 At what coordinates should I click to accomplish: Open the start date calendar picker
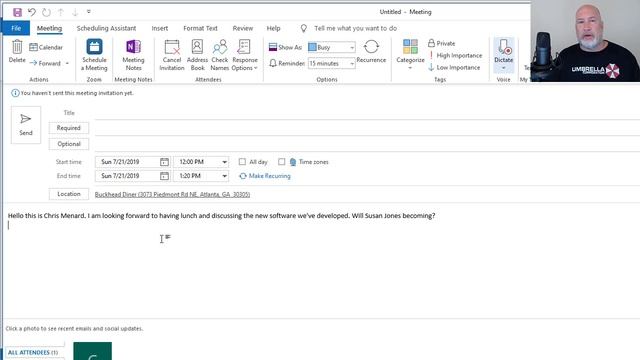tap(164, 162)
